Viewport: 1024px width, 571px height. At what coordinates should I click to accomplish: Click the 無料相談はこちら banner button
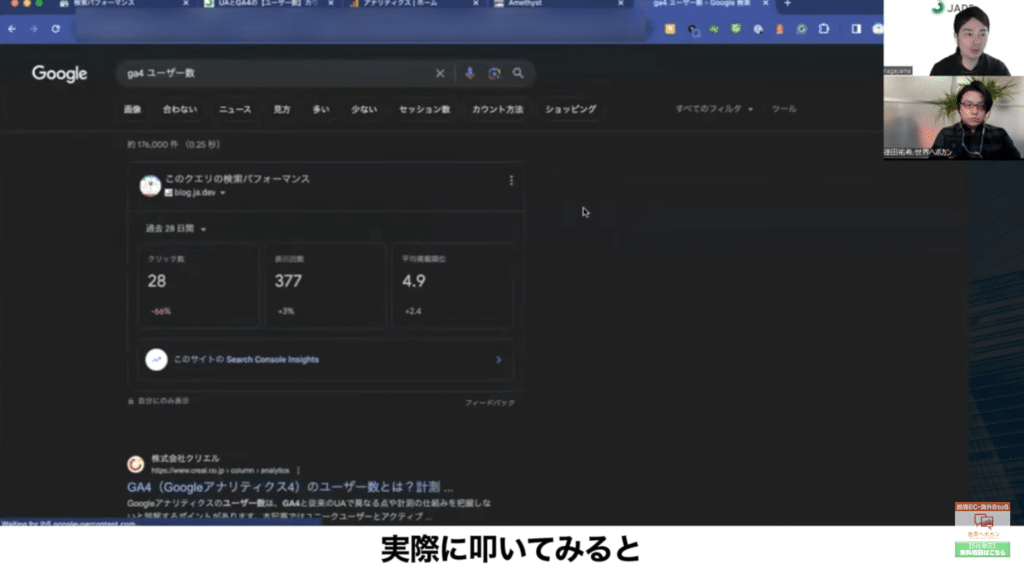tap(982, 549)
